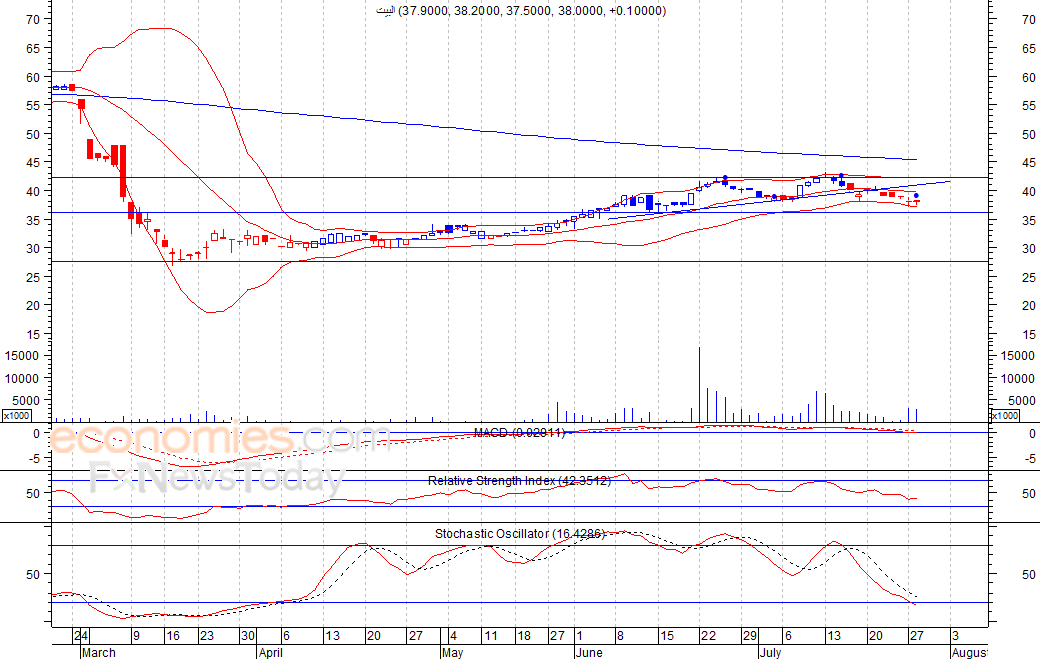Select the Relative Strength Index label
Viewport: 1040px width, 659px height.
(519, 481)
